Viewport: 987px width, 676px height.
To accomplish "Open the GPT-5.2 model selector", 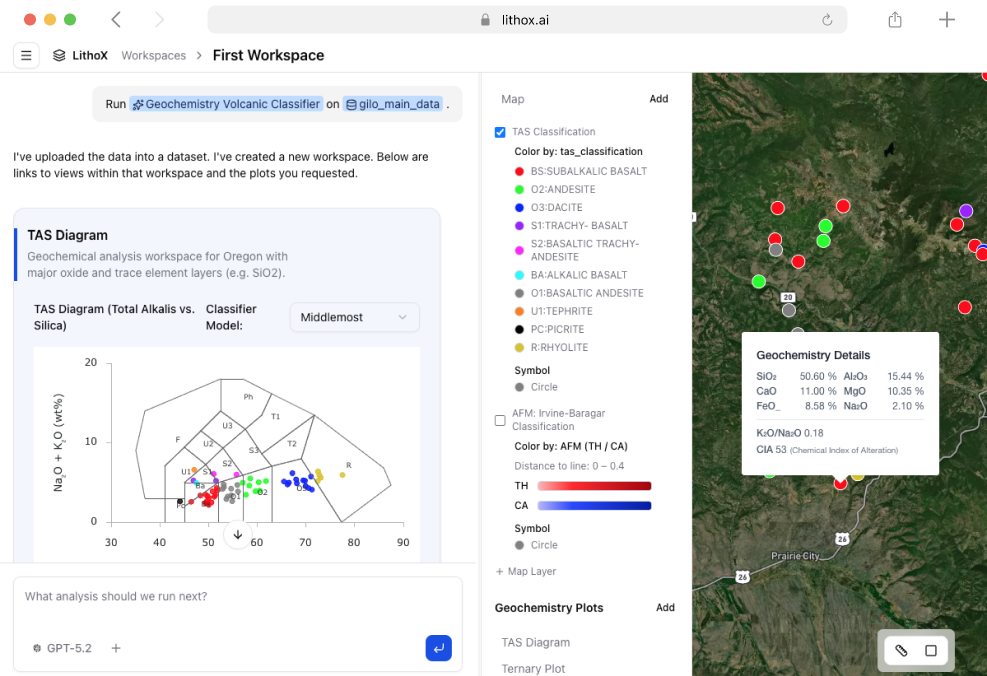I will tap(62, 648).
